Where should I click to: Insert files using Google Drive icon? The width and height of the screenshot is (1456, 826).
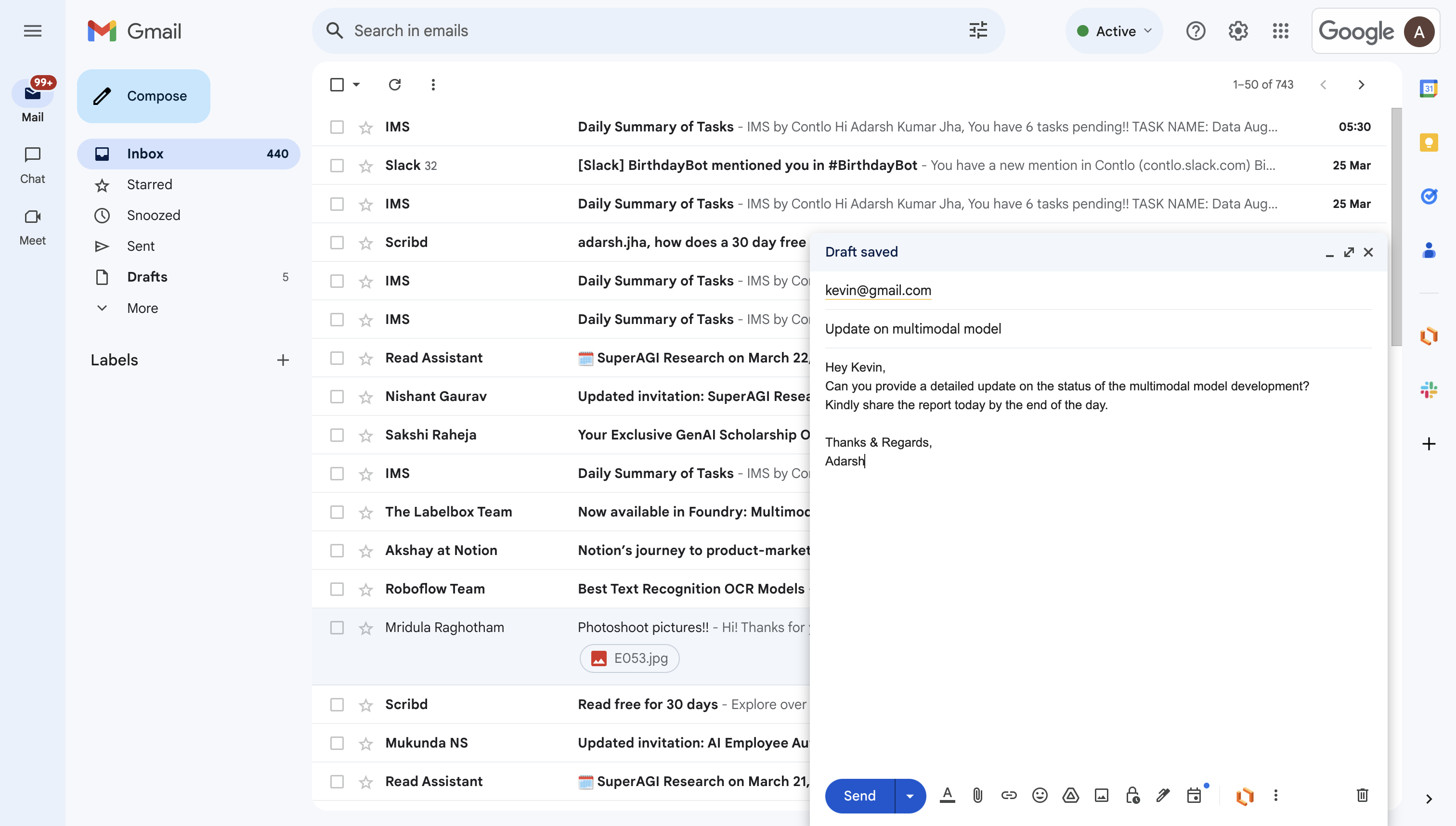(x=1070, y=795)
